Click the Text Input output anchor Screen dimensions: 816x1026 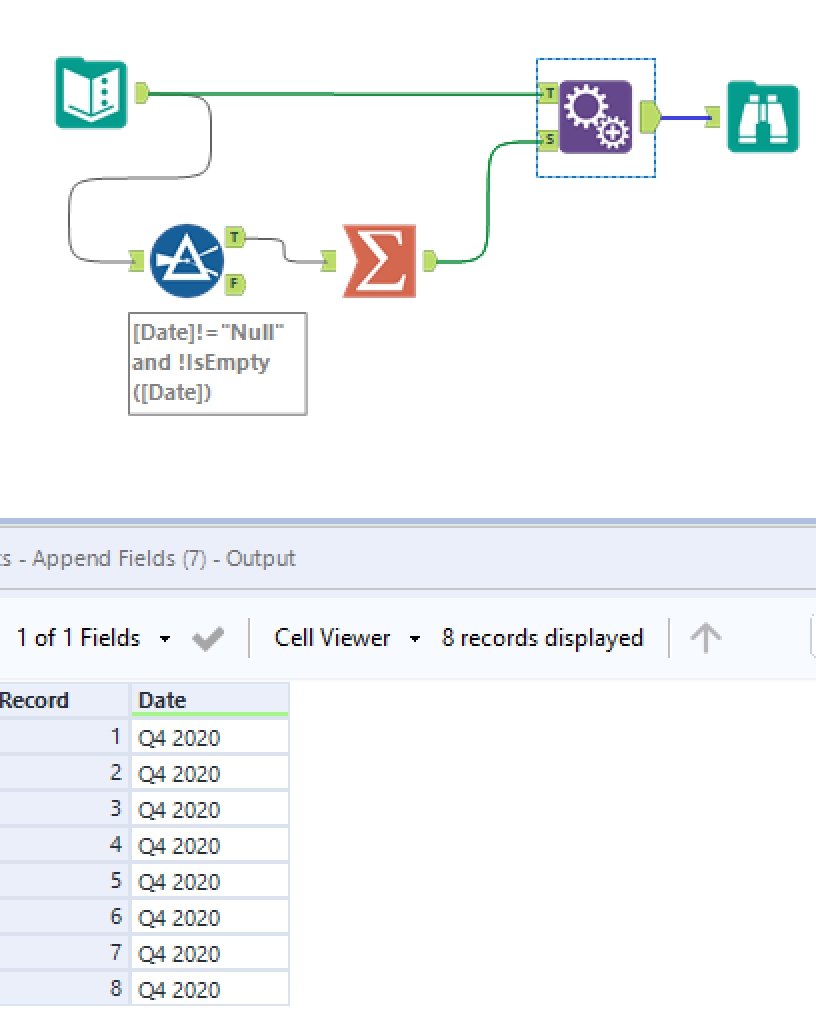click(x=142, y=94)
